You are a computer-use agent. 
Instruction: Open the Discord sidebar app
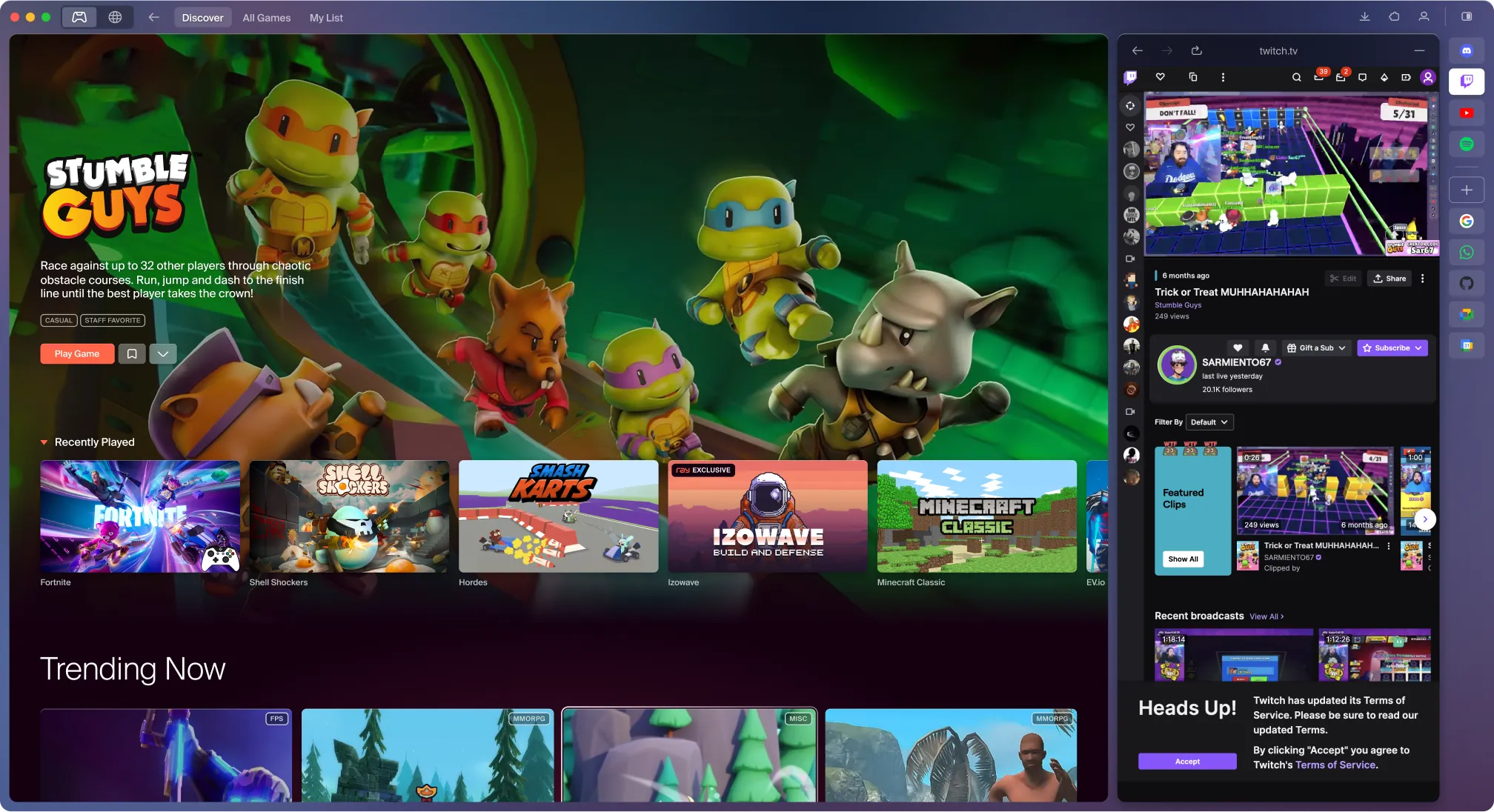click(x=1466, y=51)
